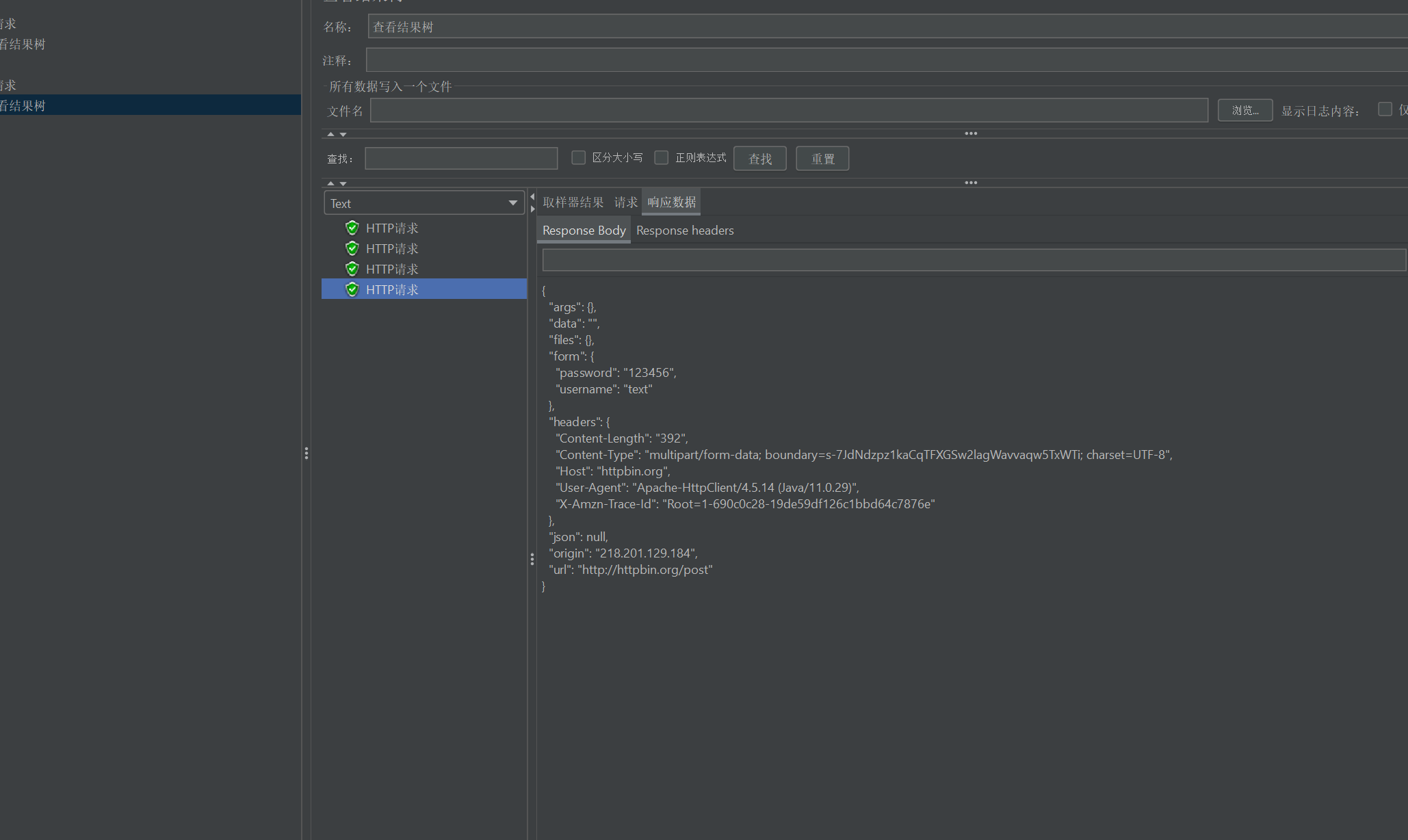Switch to the 取样器结果 tab
Viewport: 1408px width, 840px height.
click(573, 202)
